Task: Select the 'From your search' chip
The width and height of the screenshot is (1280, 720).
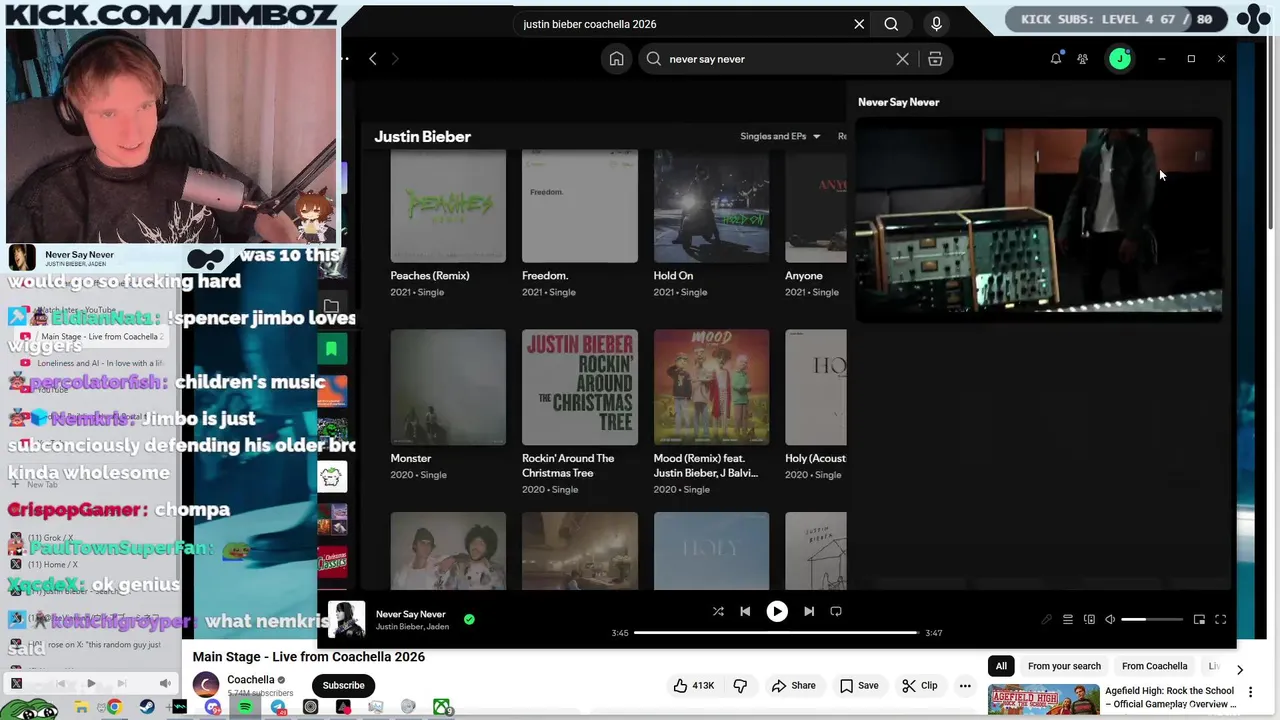Action: (x=1064, y=666)
